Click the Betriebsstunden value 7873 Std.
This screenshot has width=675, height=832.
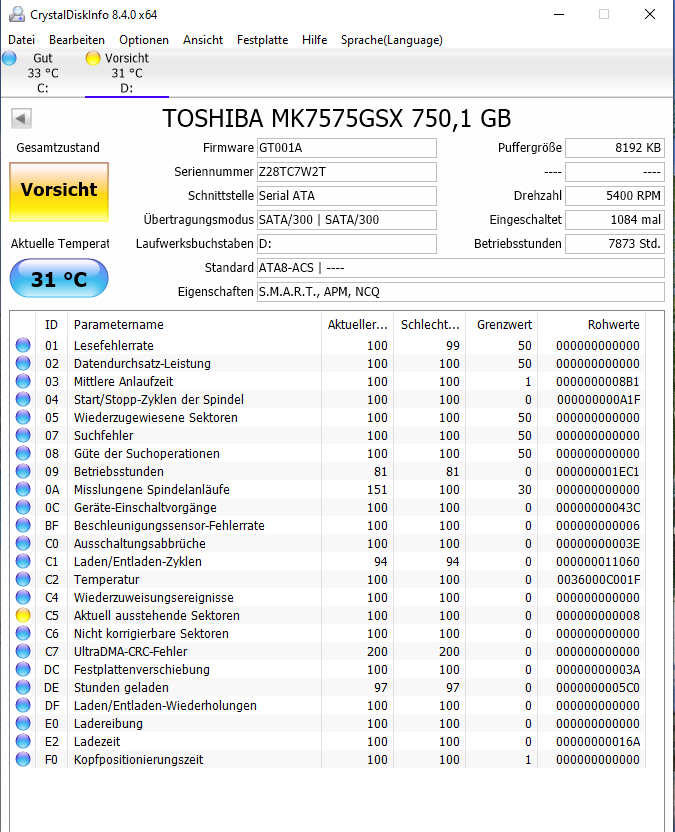click(x=615, y=244)
